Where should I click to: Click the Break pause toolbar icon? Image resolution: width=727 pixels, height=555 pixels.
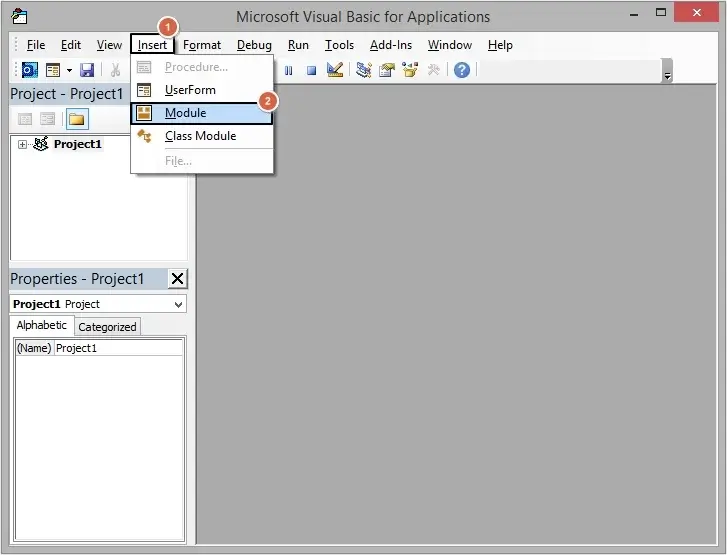tap(288, 70)
